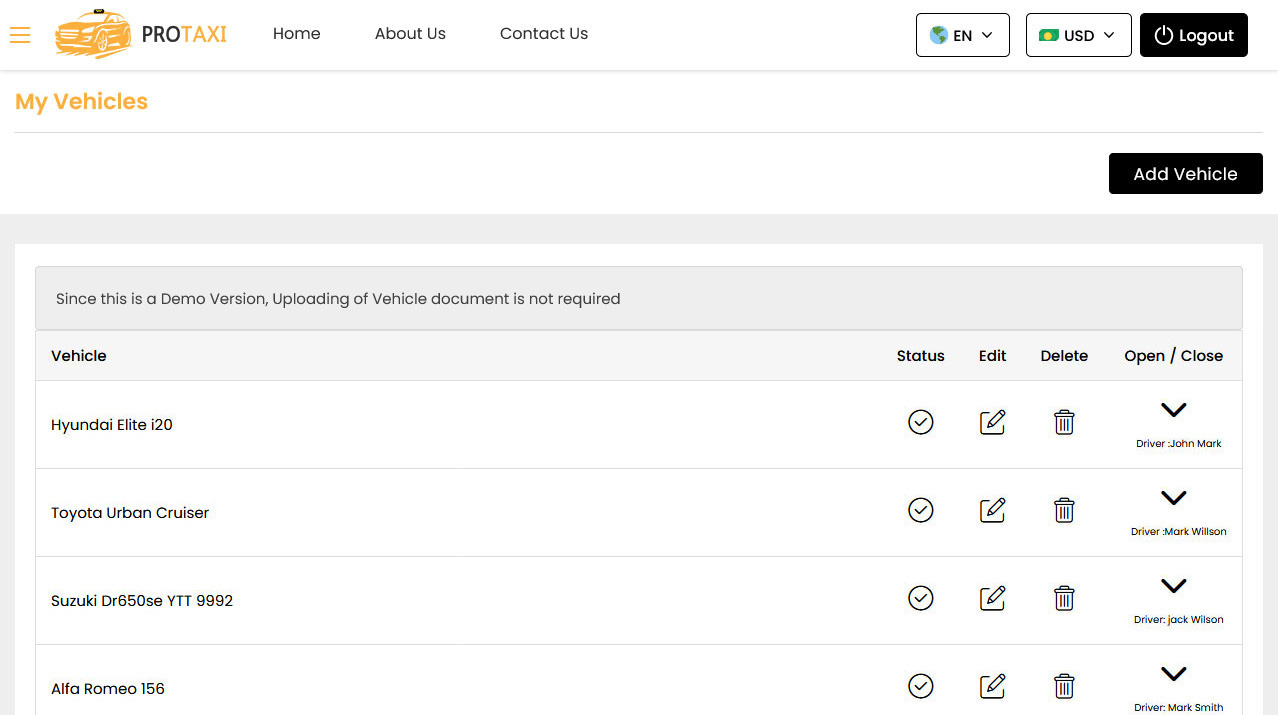Click the Driver jack Wilson label
The image size is (1278, 715).
[1179, 620]
